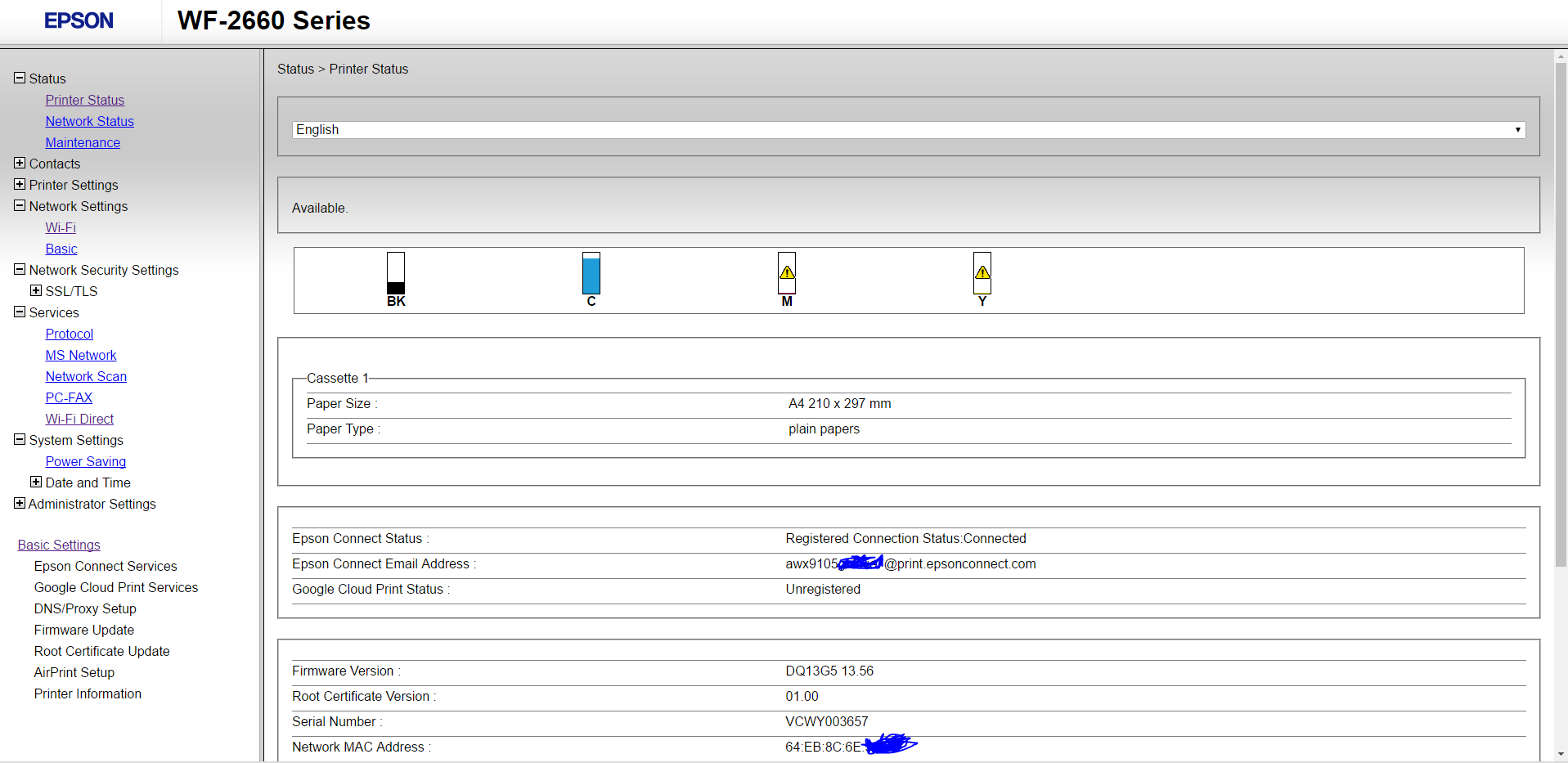
Task: Select Google Cloud Print Services entry
Action: (x=116, y=587)
